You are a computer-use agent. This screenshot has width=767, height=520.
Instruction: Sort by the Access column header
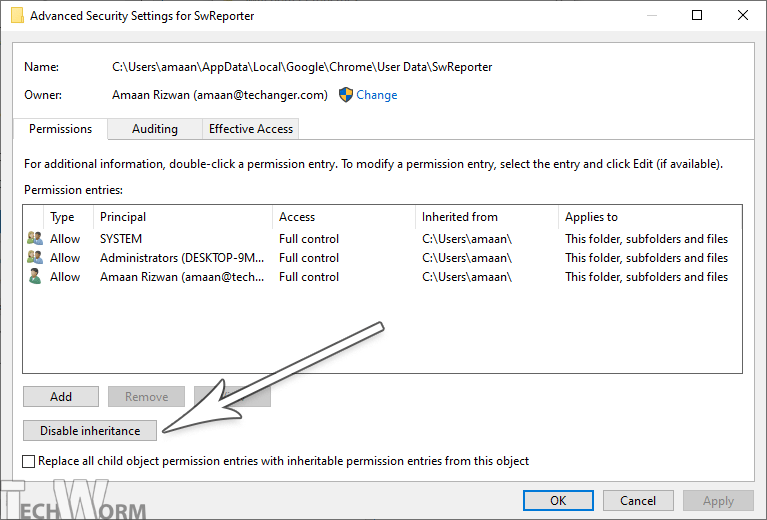click(297, 217)
